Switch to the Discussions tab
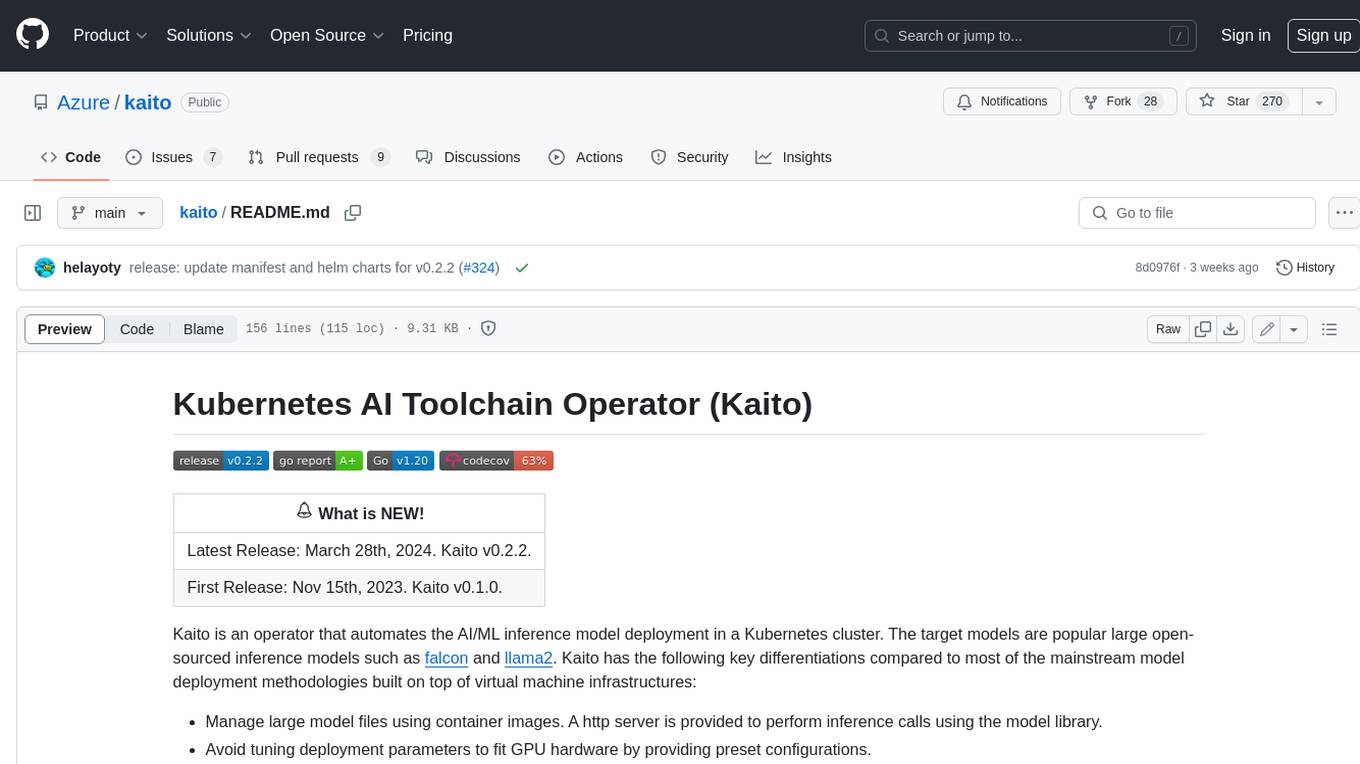Image resolution: width=1360 pixels, height=764 pixels. (x=468, y=157)
